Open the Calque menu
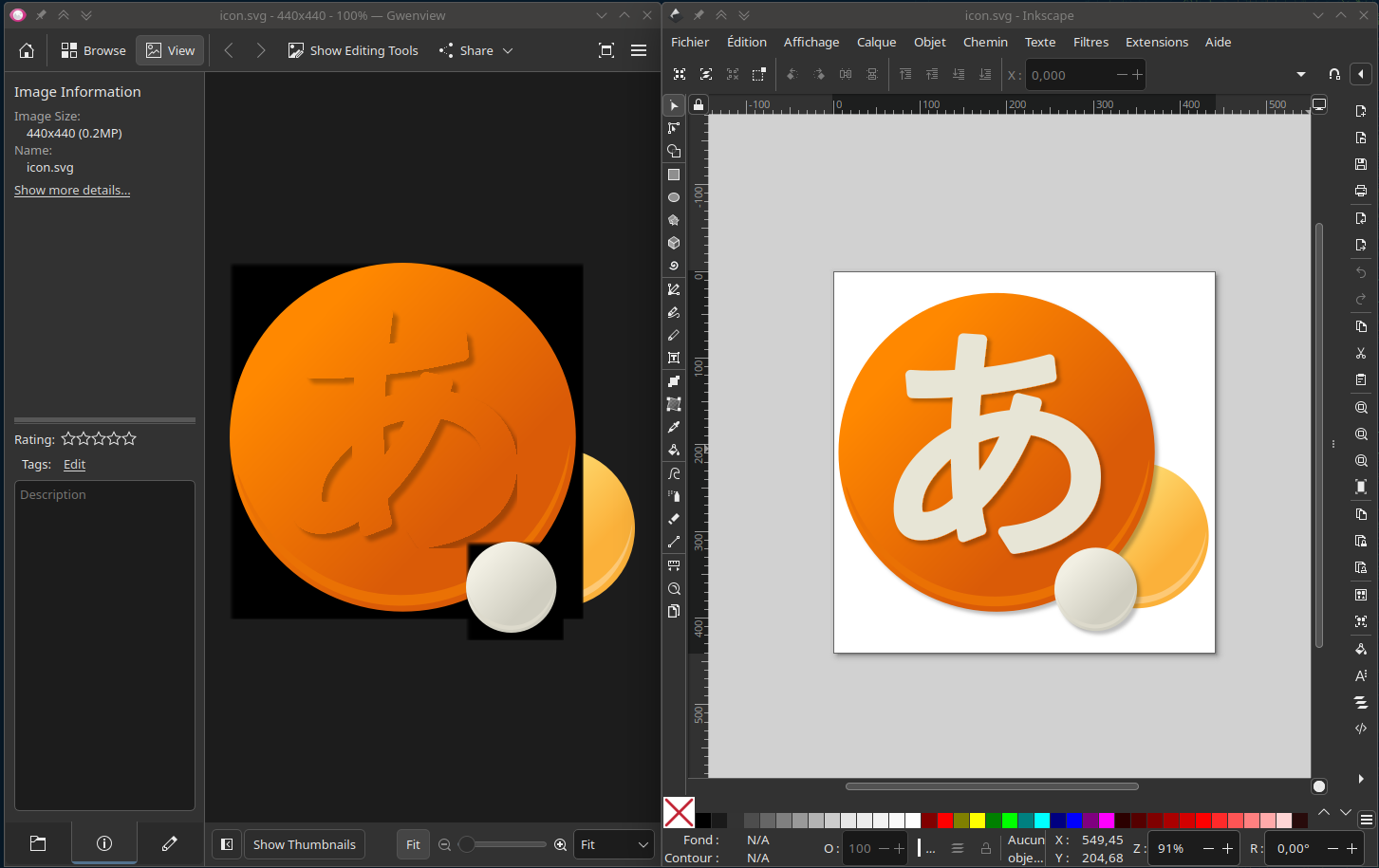 coord(876,42)
